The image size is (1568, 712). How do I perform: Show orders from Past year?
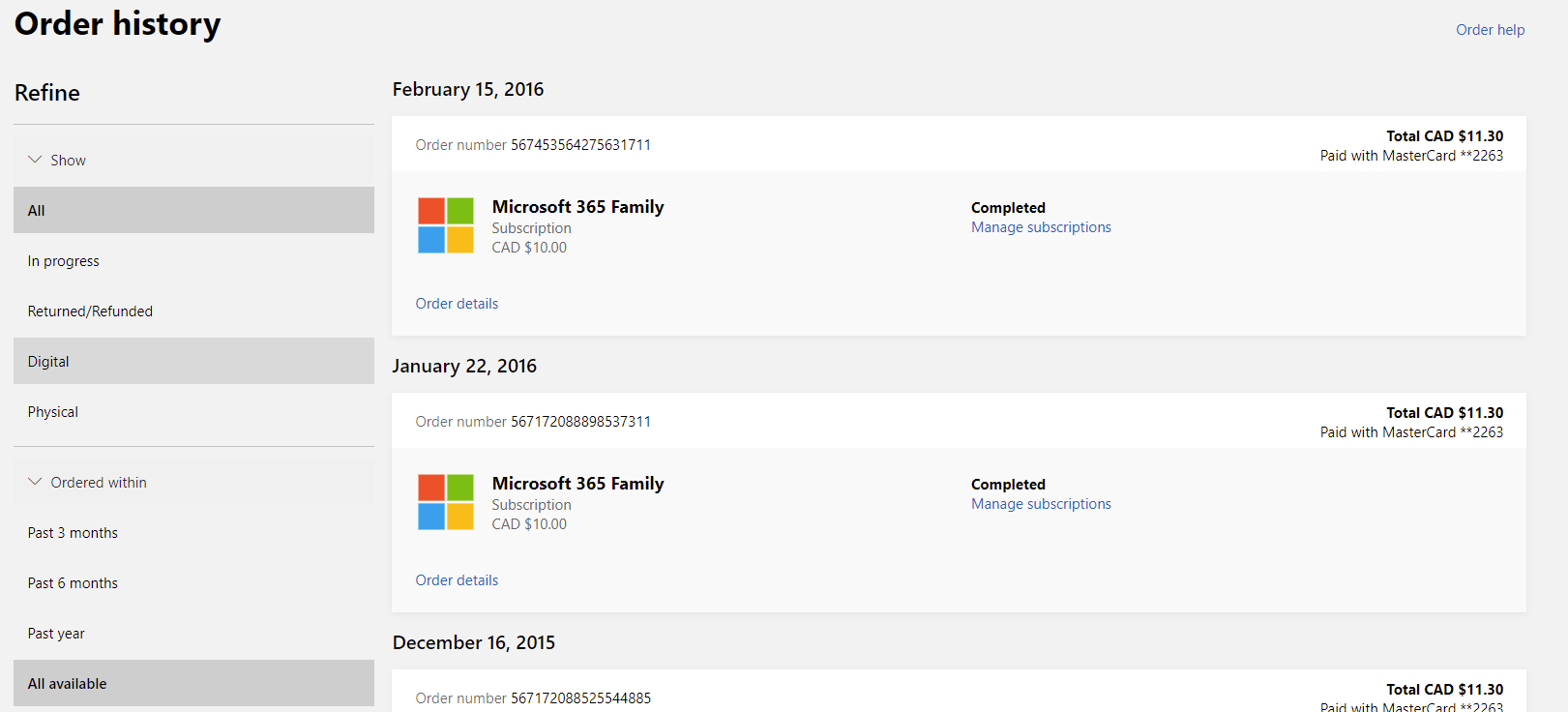(x=56, y=634)
